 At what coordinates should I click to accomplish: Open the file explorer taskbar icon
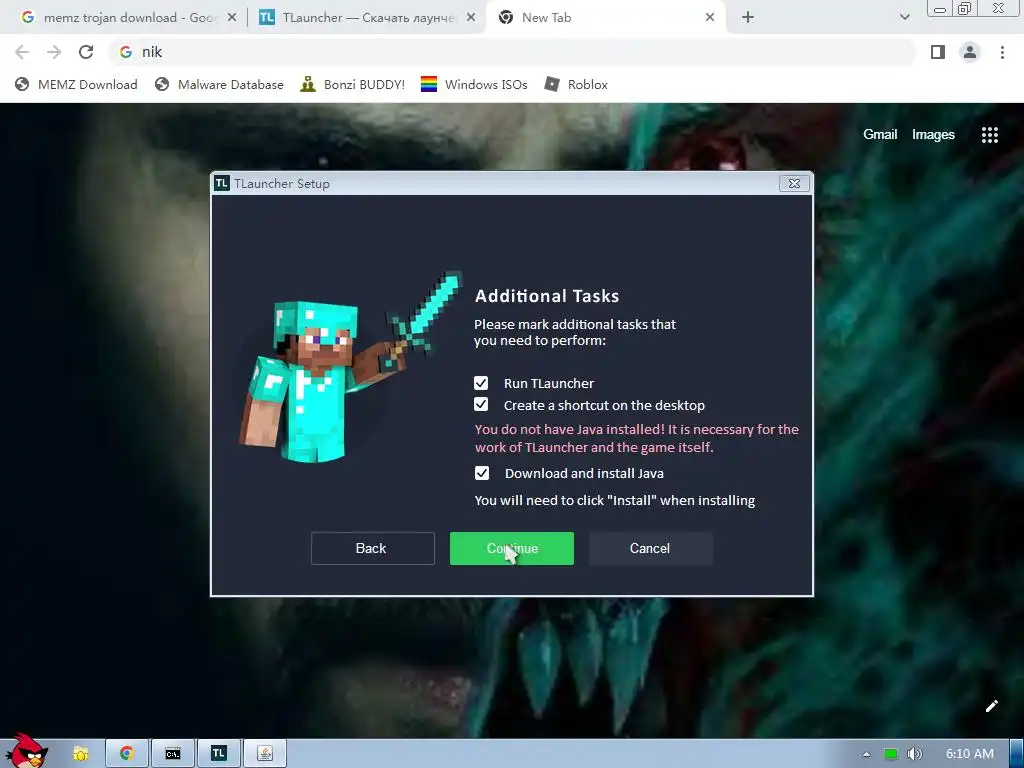point(80,754)
